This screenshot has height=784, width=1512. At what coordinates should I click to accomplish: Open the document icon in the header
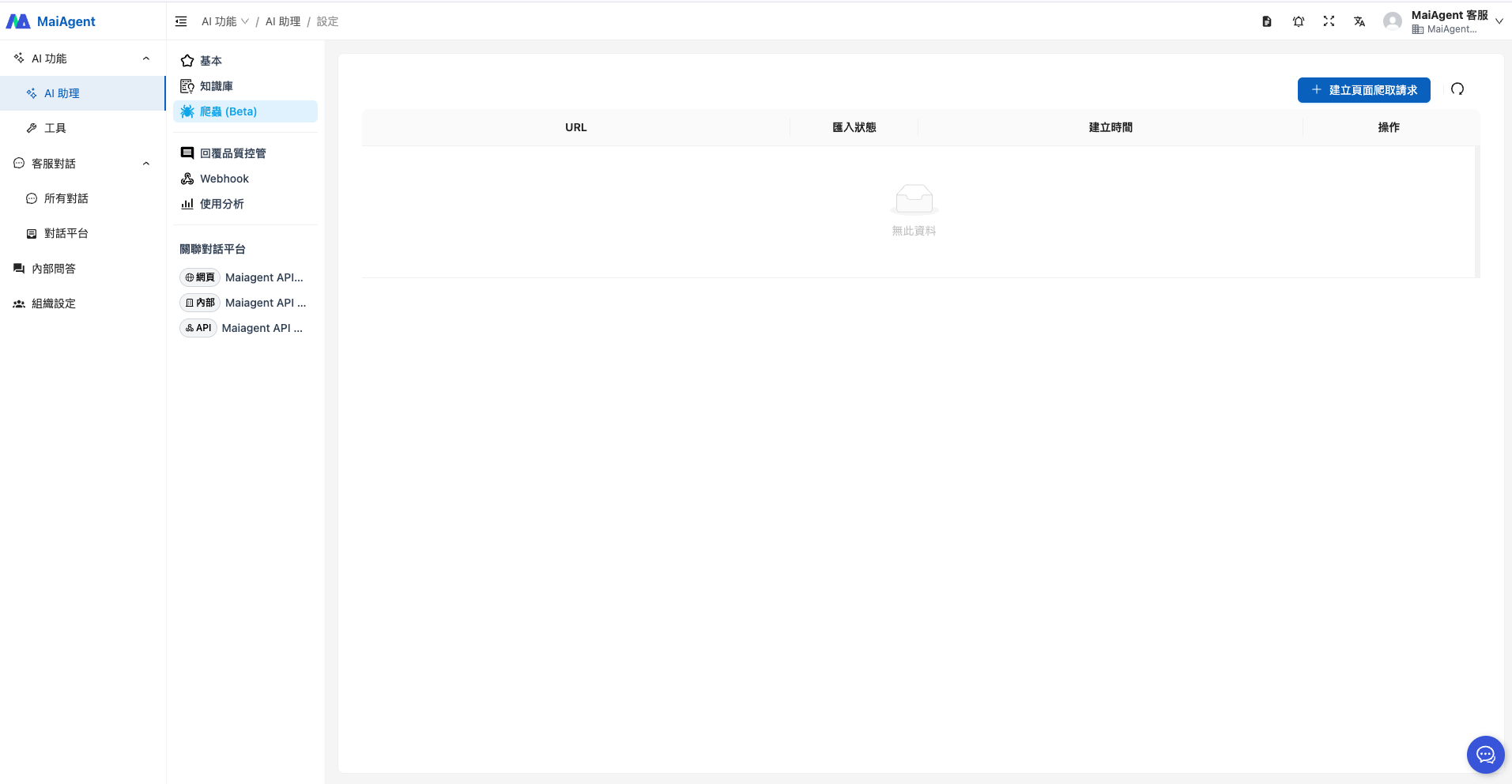tap(1266, 21)
